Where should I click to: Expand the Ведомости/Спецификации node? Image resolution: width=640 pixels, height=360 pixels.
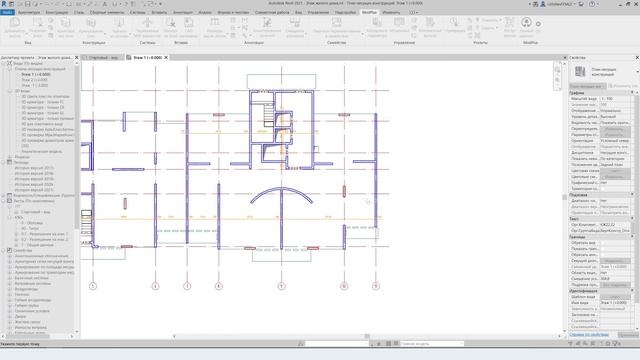pyautogui.click(x=3, y=195)
